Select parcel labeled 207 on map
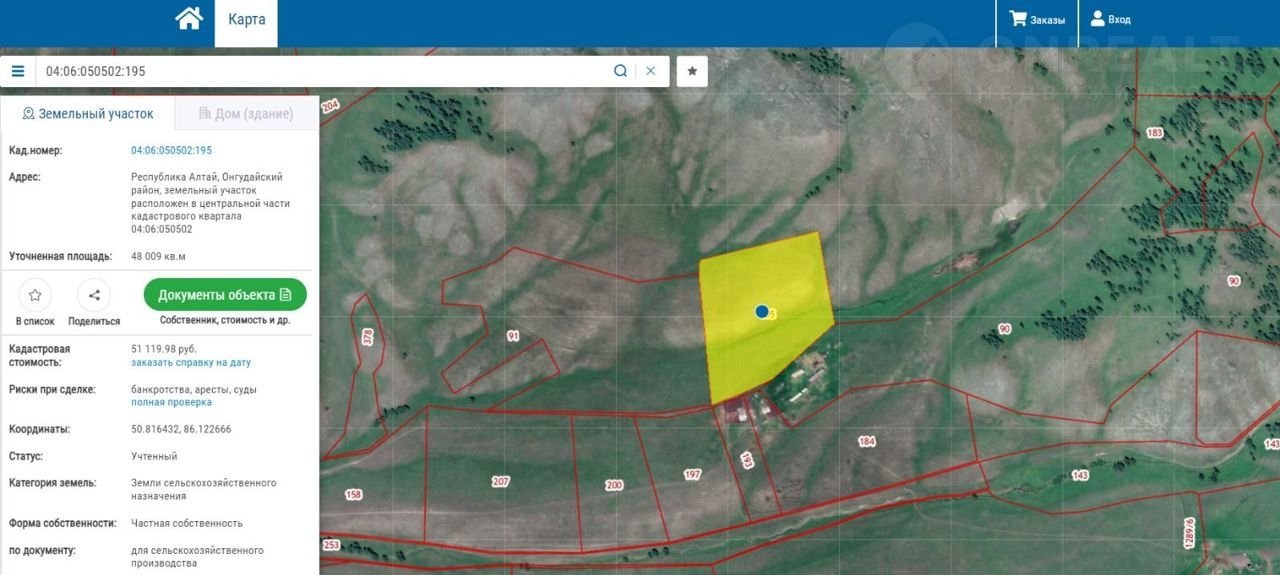The image size is (1280, 575). 501,481
